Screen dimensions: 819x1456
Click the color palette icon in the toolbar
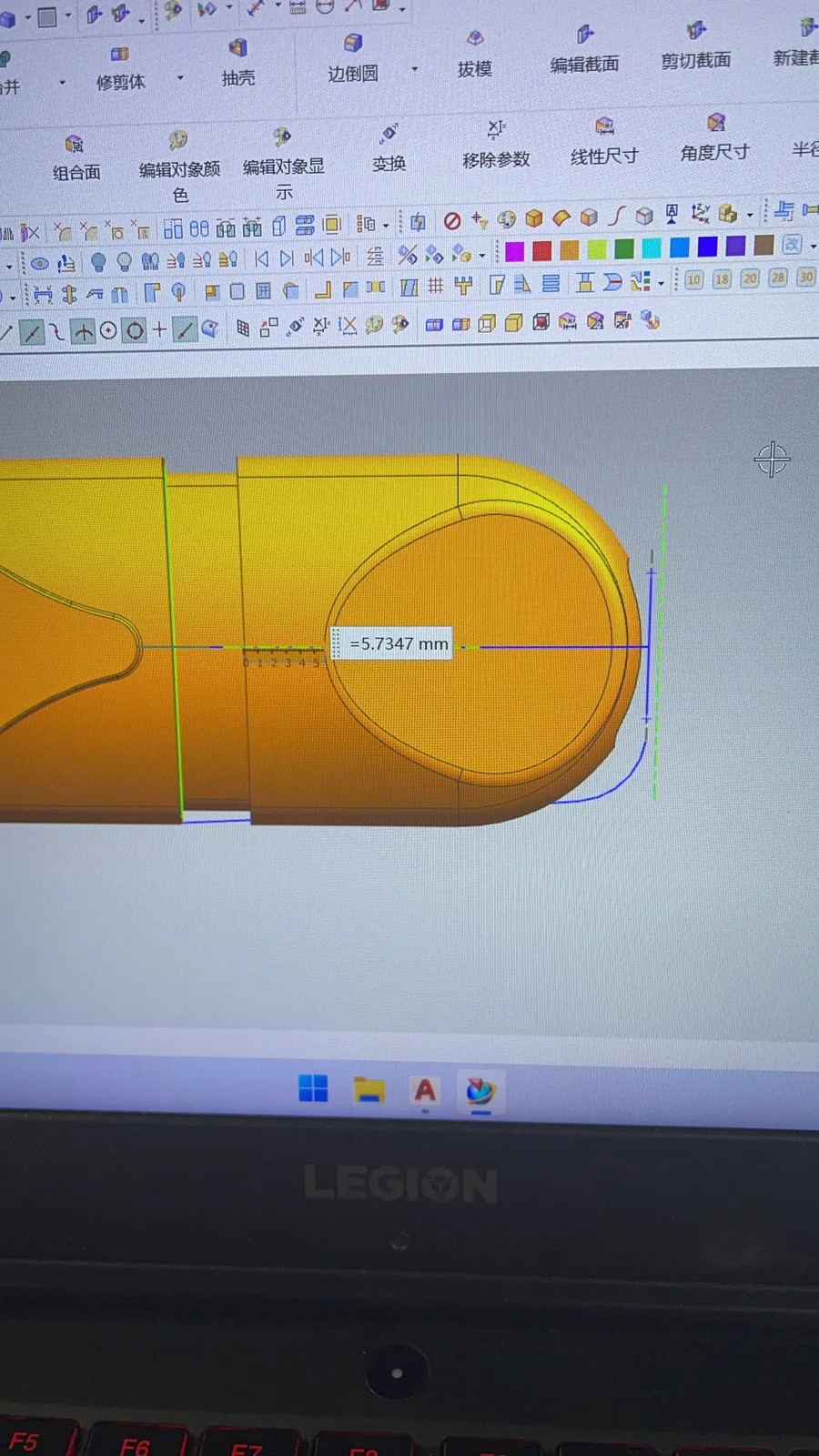pyautogui.click(x=507, y=218)
